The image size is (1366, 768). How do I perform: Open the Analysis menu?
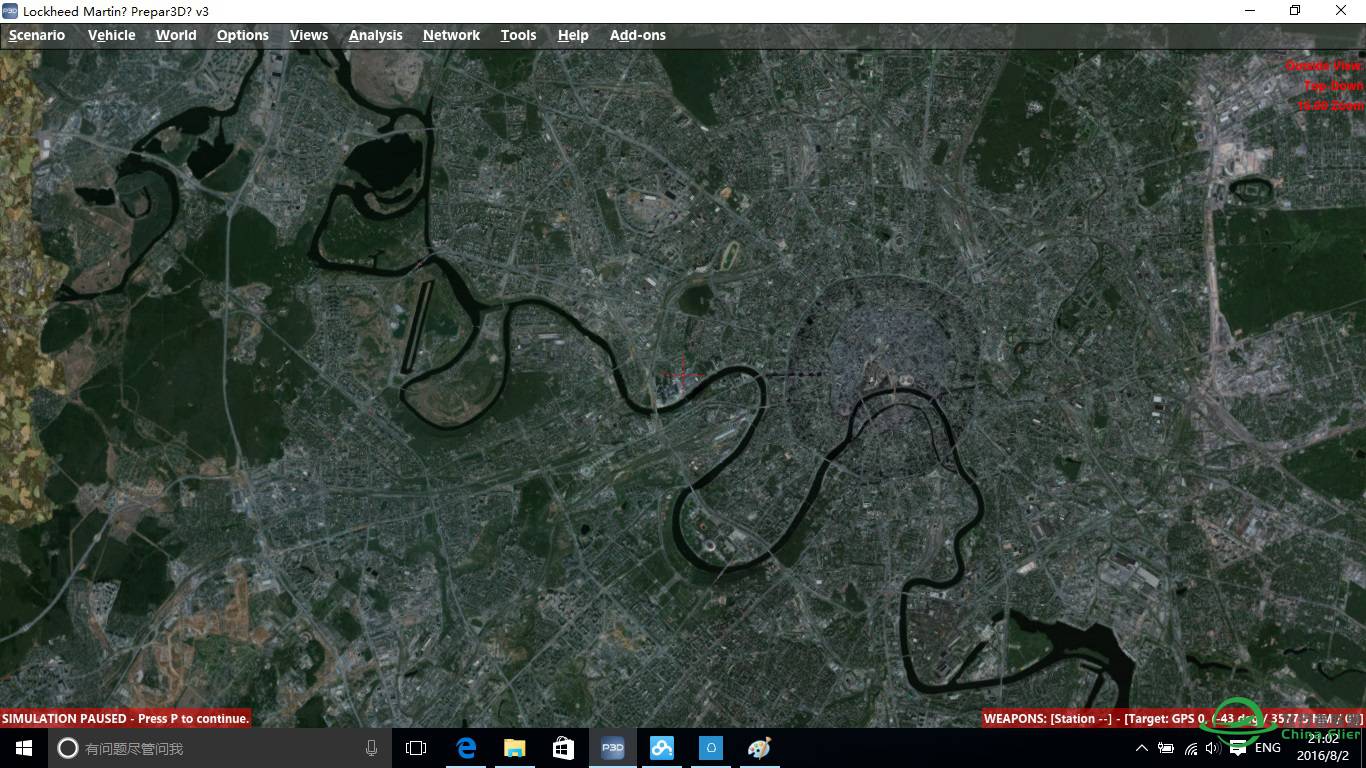[375, 35]
